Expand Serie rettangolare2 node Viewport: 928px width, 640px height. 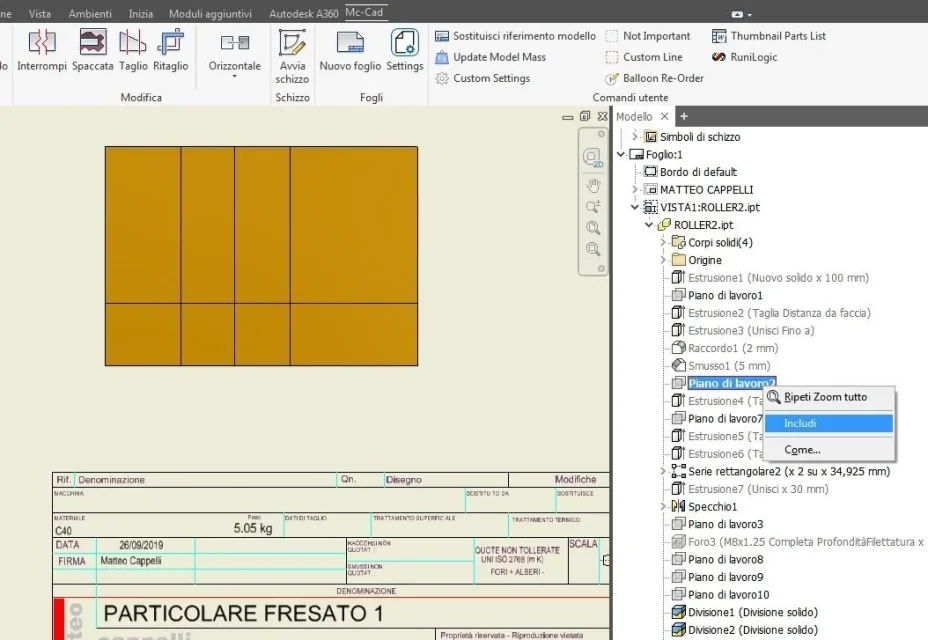pos(663,471)
